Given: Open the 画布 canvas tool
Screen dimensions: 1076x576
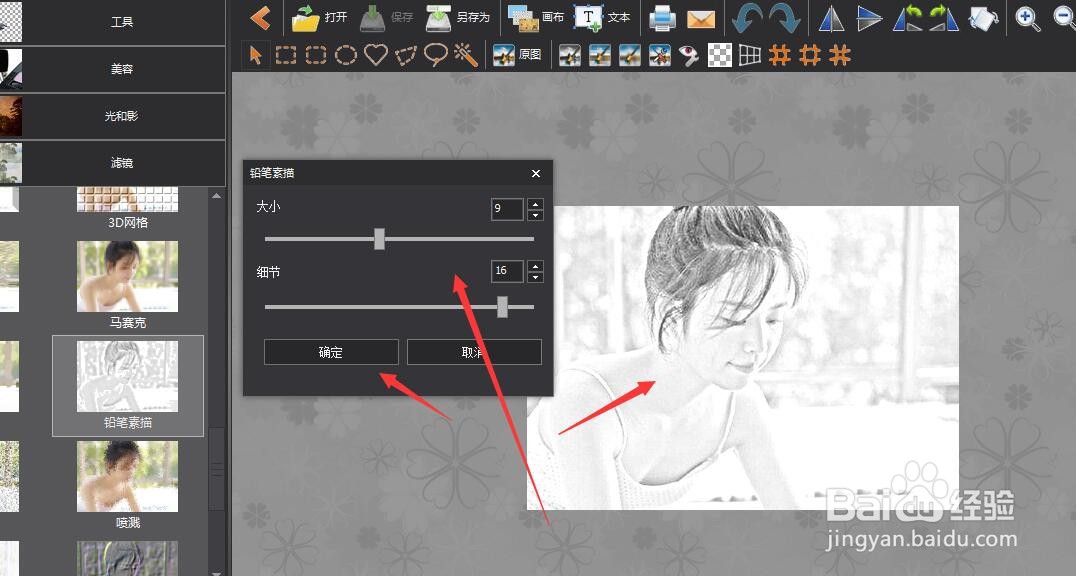Looking at the screenshot, I should pyautogui.click(x=536, y=18).
